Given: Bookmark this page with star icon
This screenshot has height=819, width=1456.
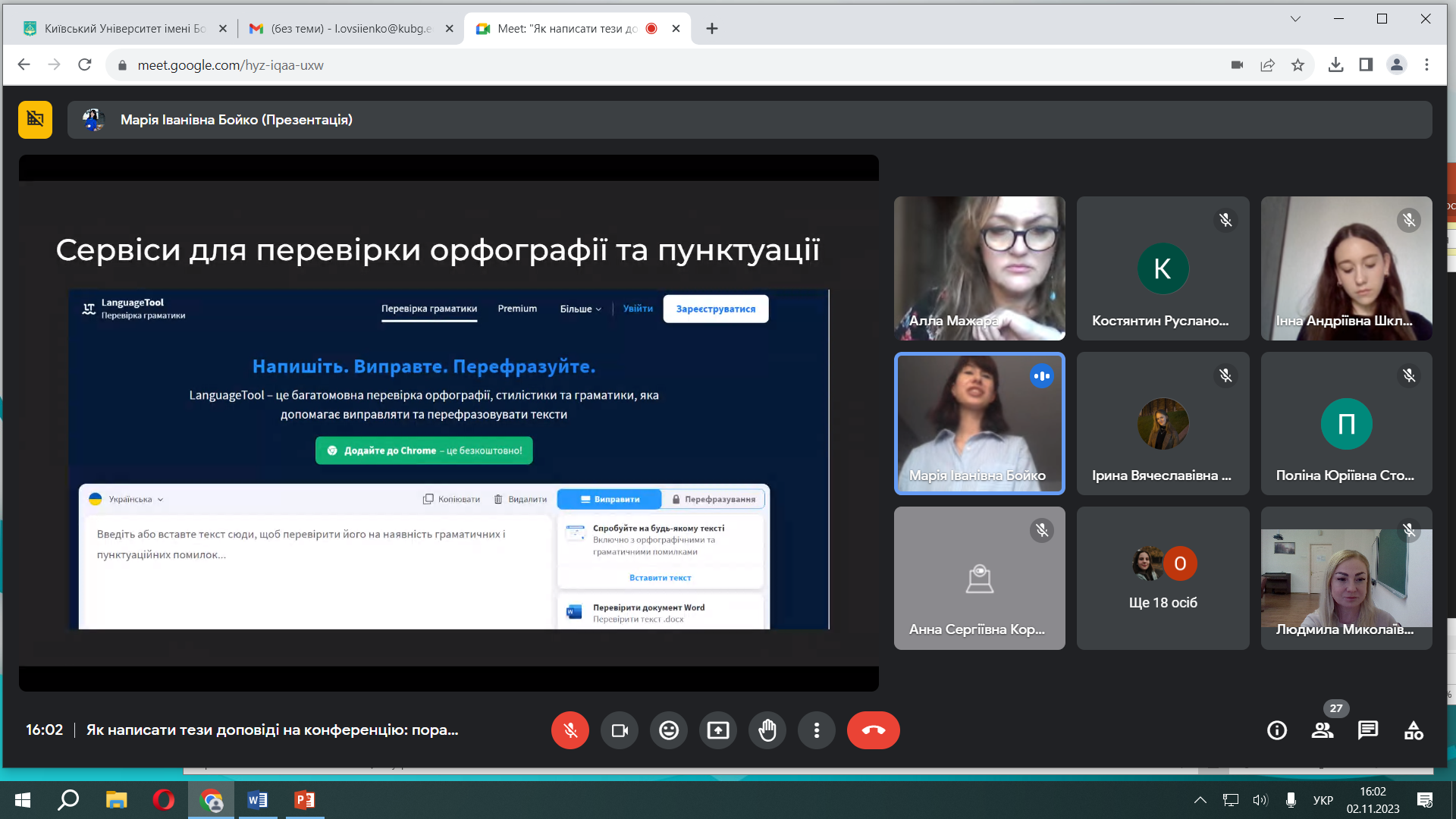Looking at the screenshot, I should click(x=1298, y=65).
